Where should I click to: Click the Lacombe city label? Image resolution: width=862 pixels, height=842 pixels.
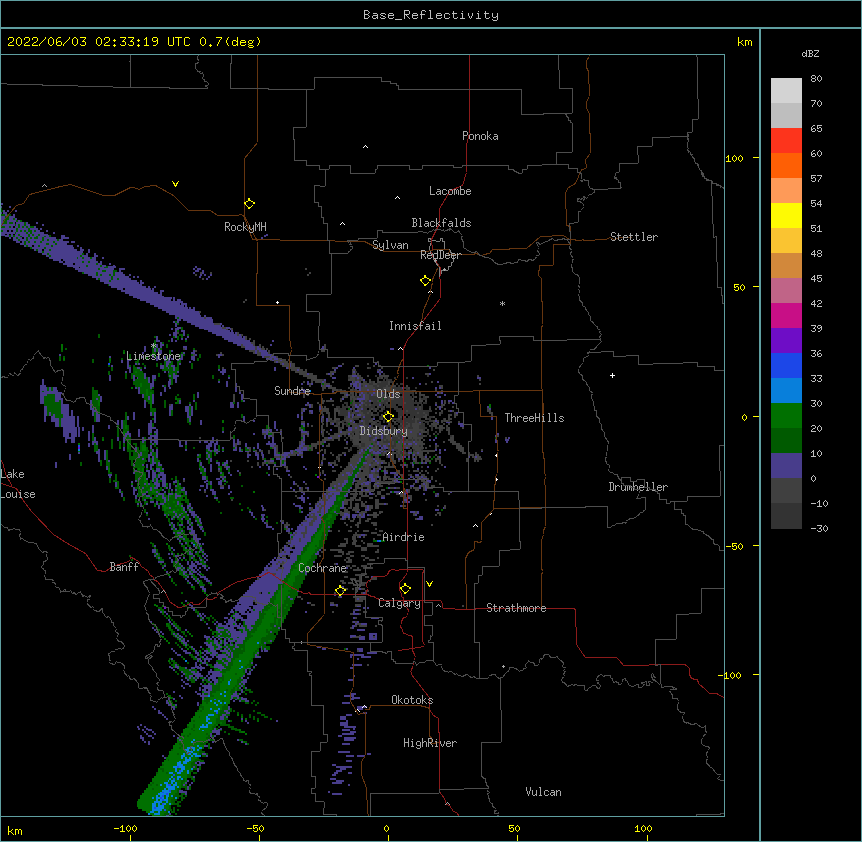point(450,191)
